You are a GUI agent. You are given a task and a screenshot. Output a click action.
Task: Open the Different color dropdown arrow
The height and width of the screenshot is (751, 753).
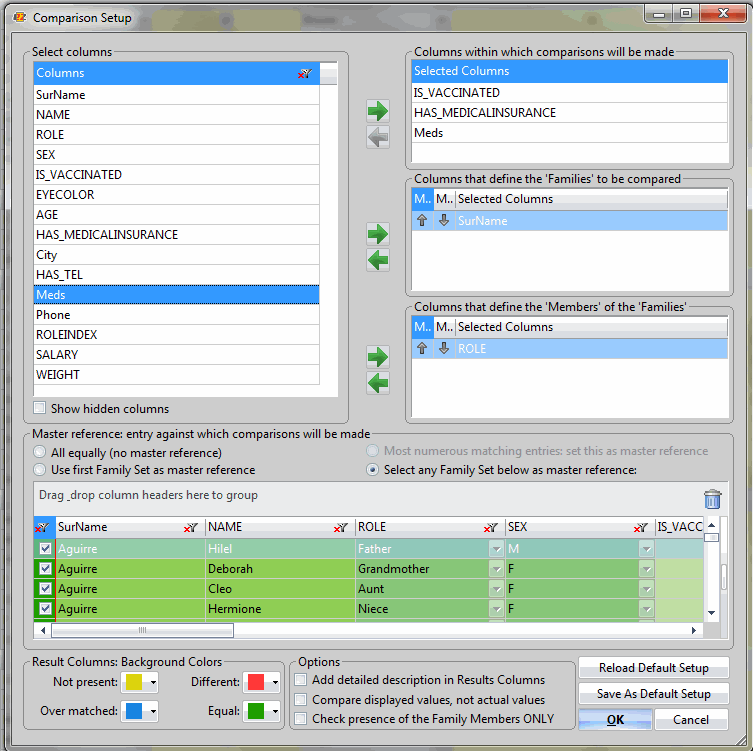[x=275, y=683]
